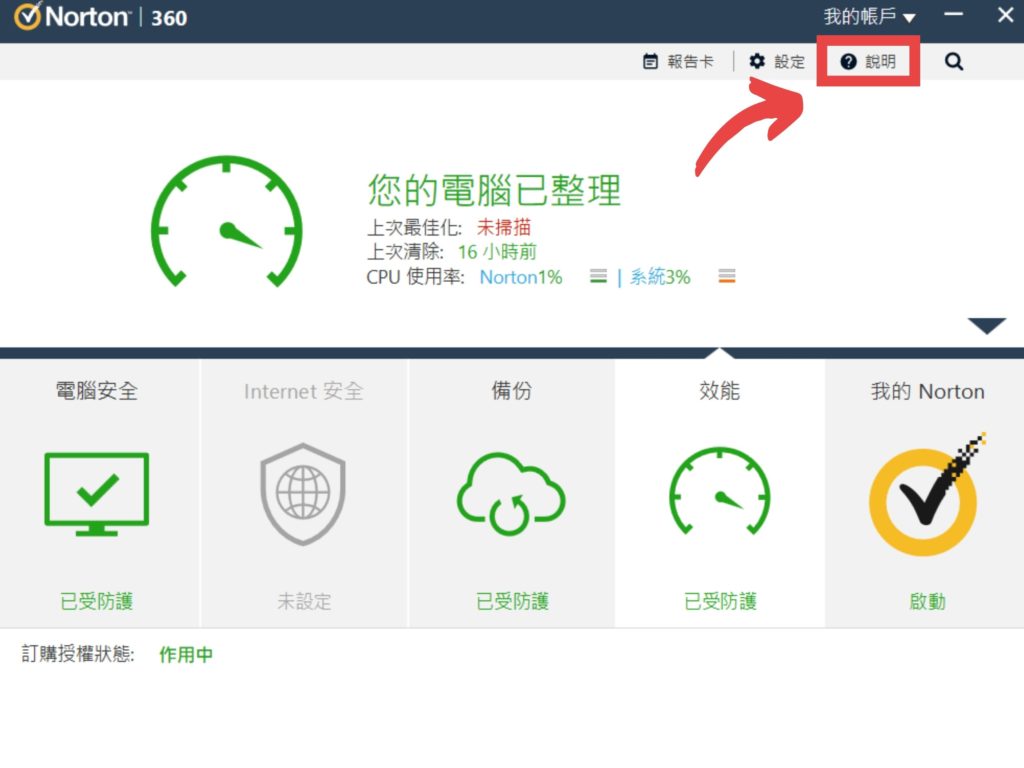Click 已受防護 under 電腦安全
The image size is (1024, 768).
point(97,601)
